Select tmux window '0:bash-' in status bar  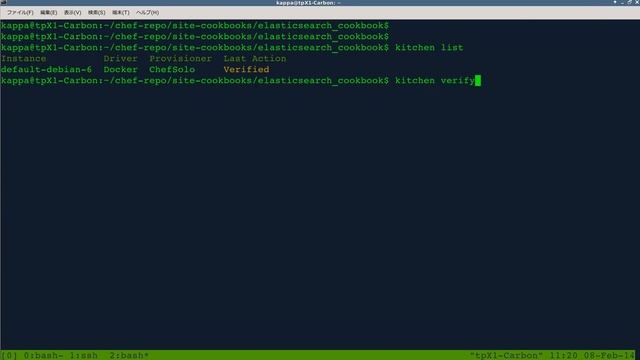pos(43,355)
